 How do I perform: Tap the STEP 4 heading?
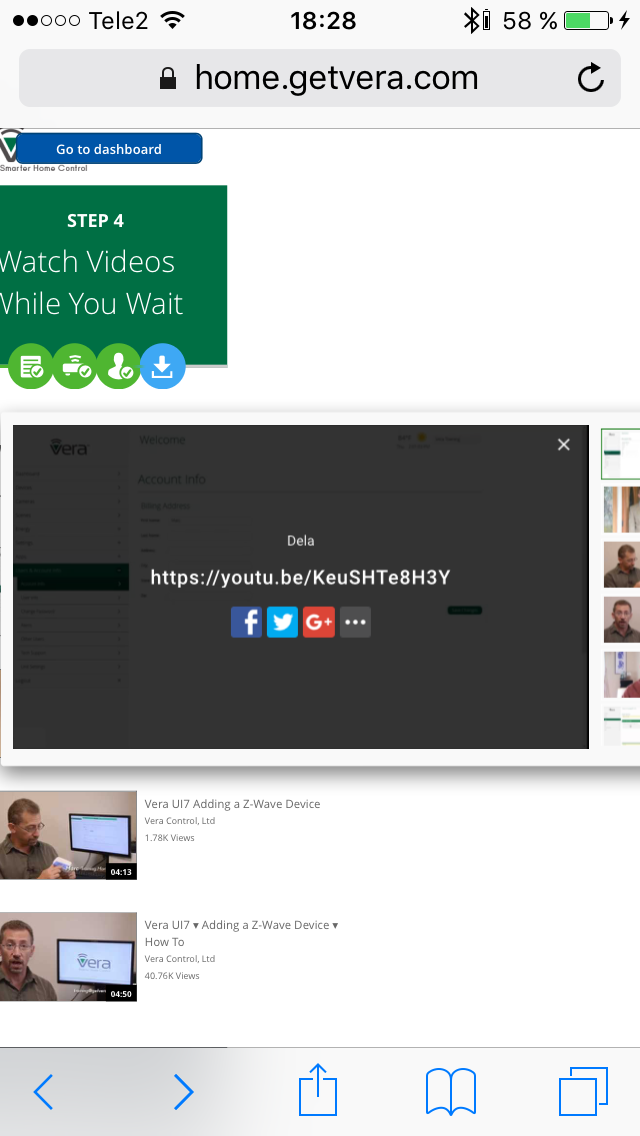coord(95,221)
